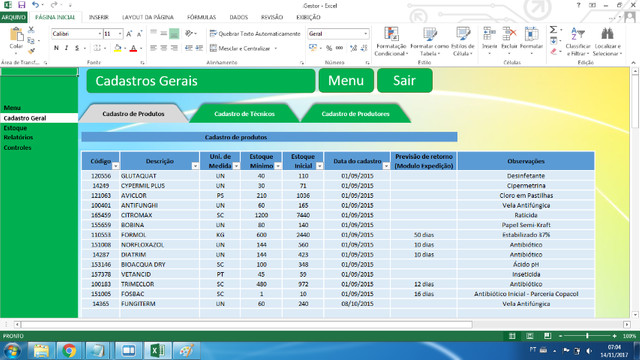Open the font size dropdown
The height and width of the screenshot is (360, 640).
(x=120, y=33)
